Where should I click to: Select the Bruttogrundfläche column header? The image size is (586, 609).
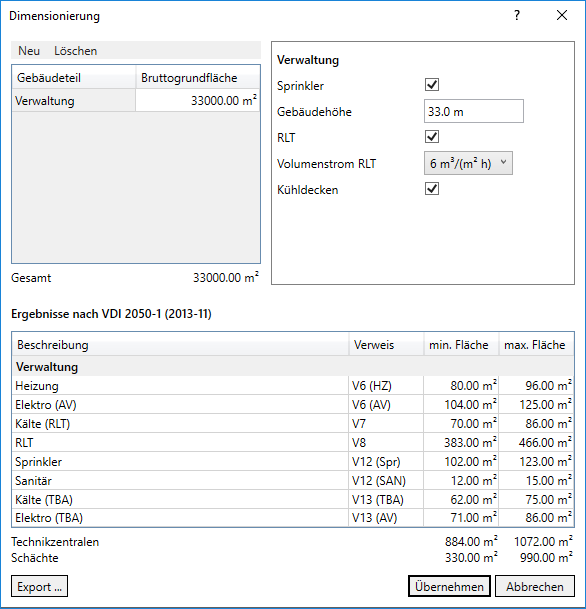(x=198, y=78)
